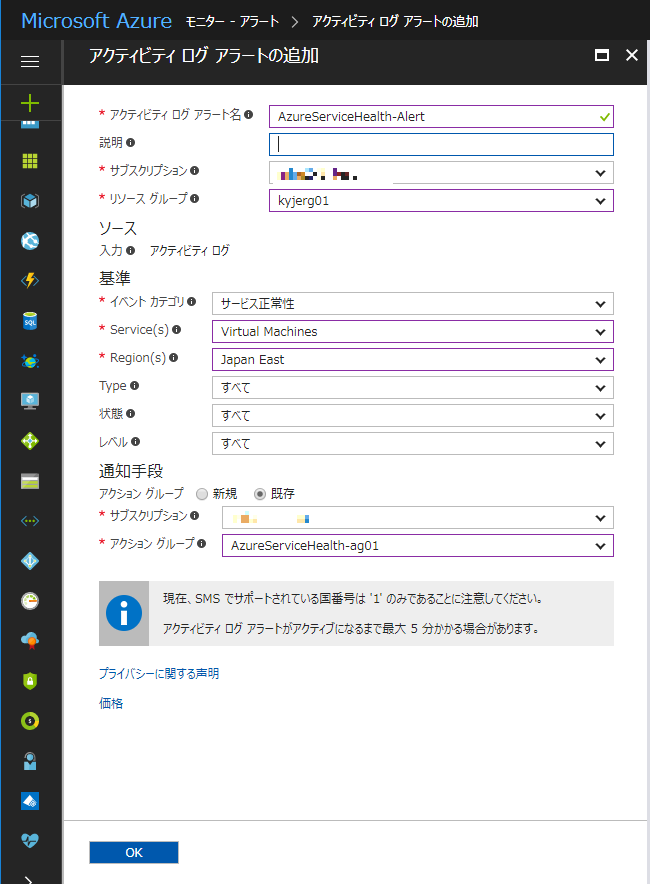
Task: Open Service(s) dropdown showing Virtual Machines
Action: click(x=413, y=332)
